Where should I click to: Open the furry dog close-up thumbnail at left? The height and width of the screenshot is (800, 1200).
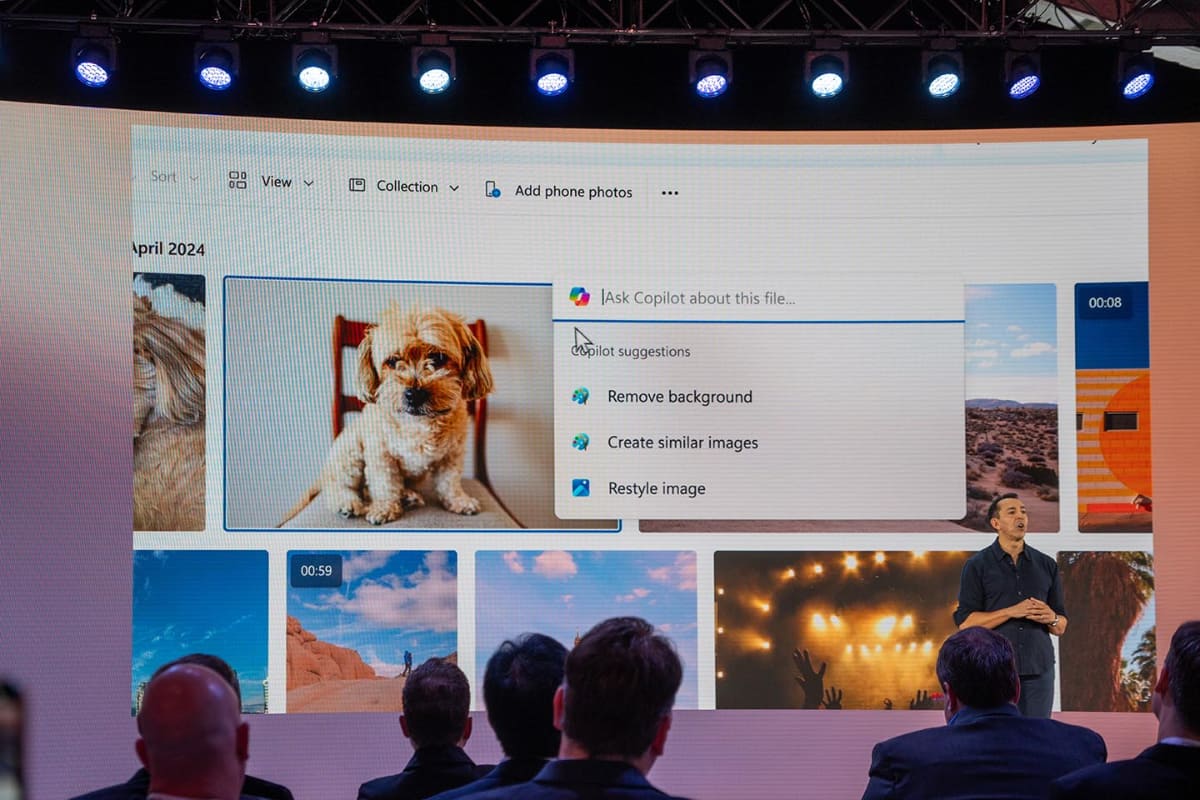coord(169,401)
